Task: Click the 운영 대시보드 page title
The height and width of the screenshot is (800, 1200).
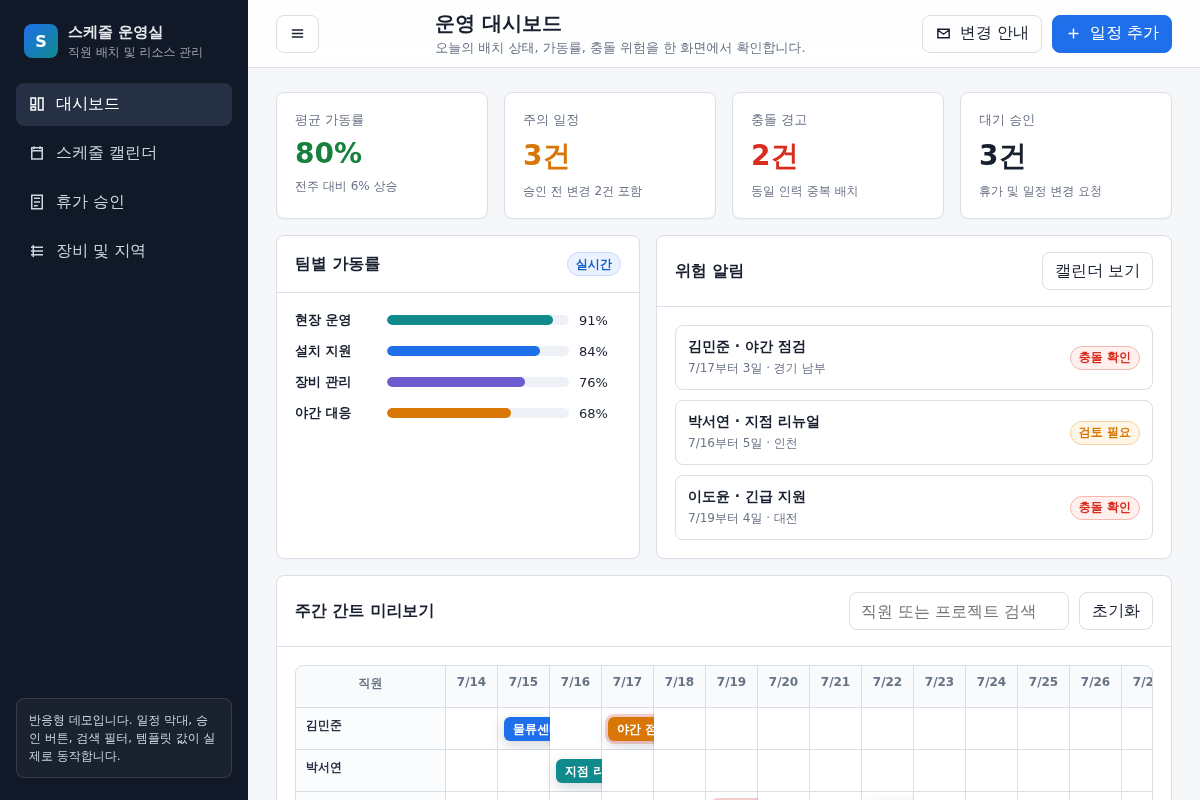Action: pos(498,24)
